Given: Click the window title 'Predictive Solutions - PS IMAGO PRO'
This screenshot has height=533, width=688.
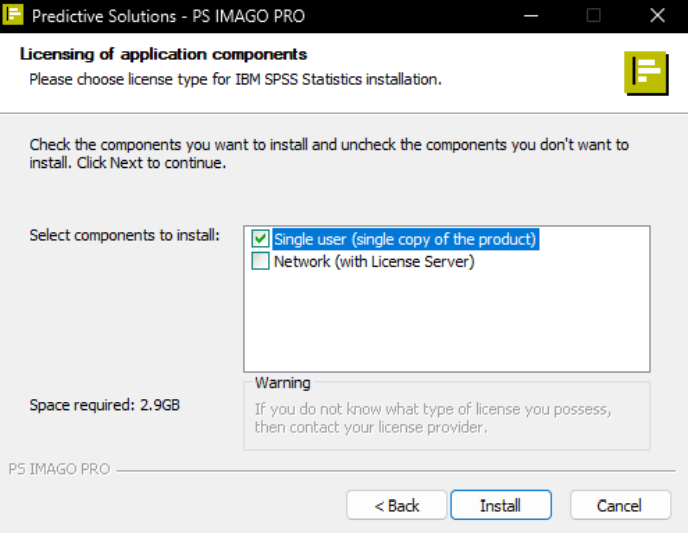Looking at the screenshot, I should point(168,16).
